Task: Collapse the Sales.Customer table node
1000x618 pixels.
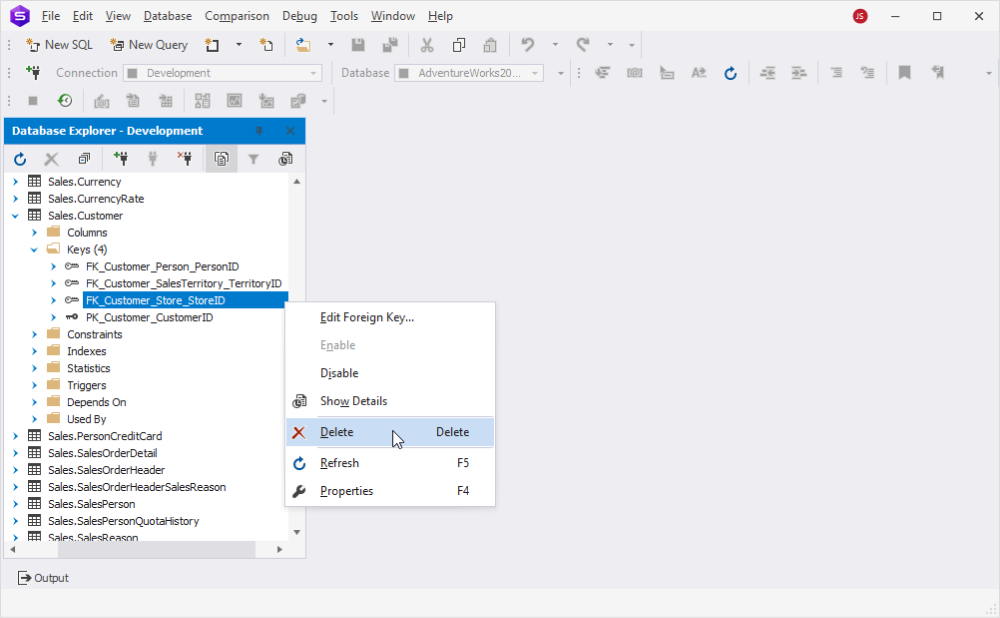Action: coord(15,216)
